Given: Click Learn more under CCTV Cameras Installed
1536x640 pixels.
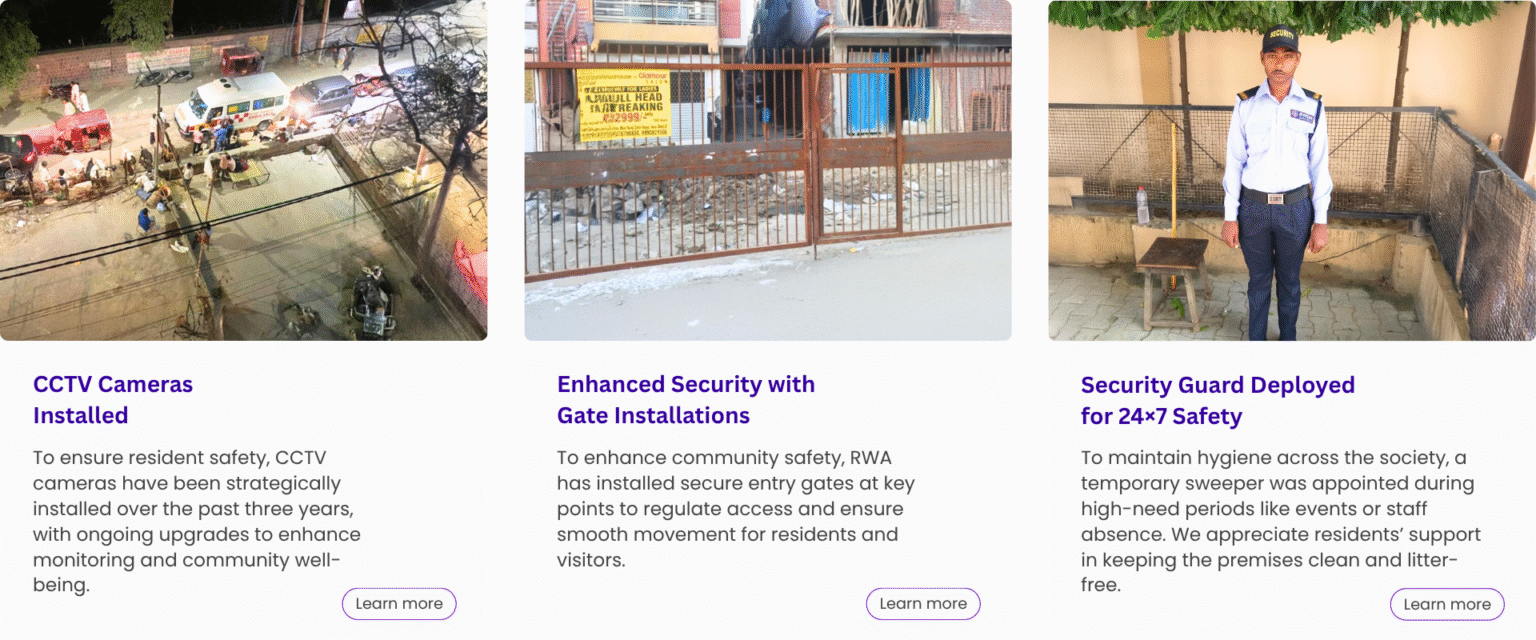Looking at the screenshot, I should [x=399, y=604].
